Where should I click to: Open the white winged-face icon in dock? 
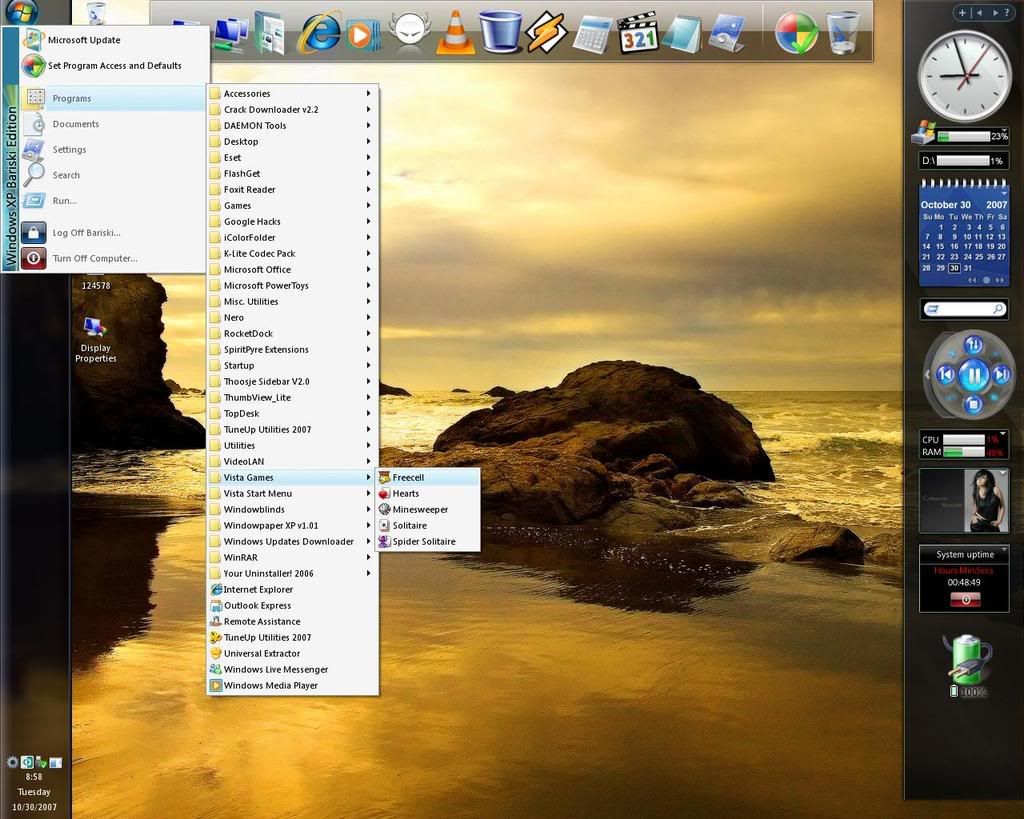410,30
